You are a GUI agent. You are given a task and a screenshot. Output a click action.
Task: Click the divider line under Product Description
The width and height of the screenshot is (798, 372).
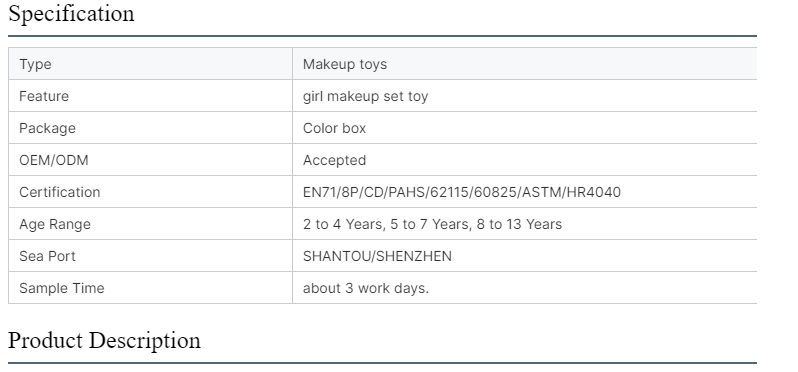point(382,363)
